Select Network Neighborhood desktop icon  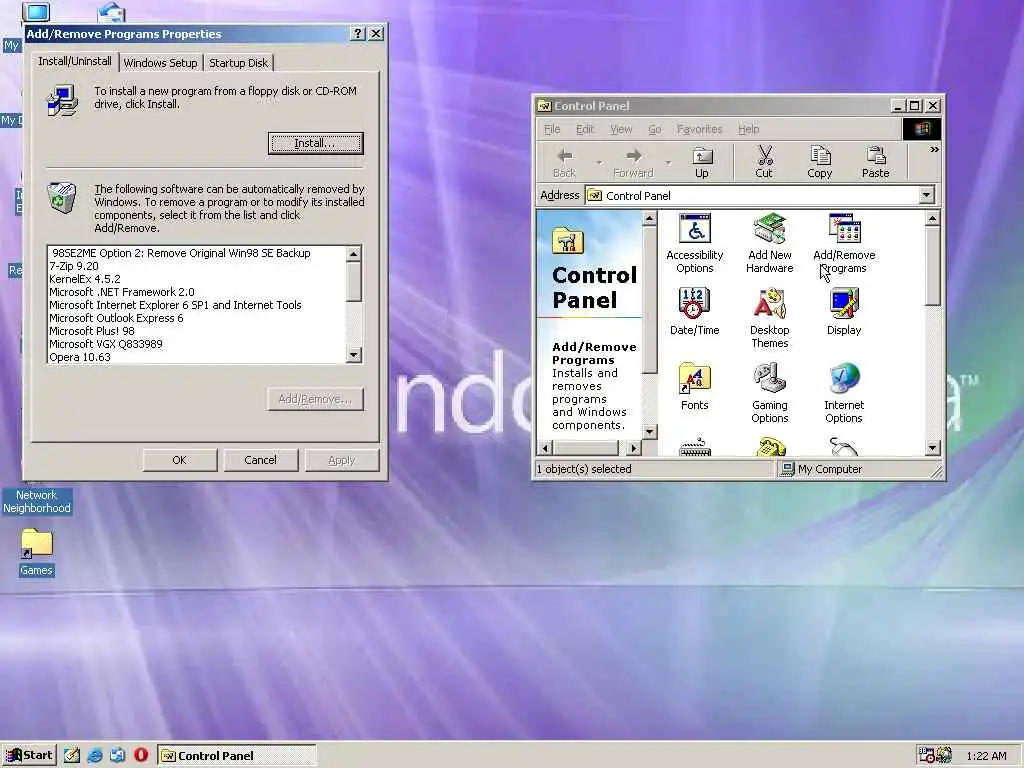point(36,502)
